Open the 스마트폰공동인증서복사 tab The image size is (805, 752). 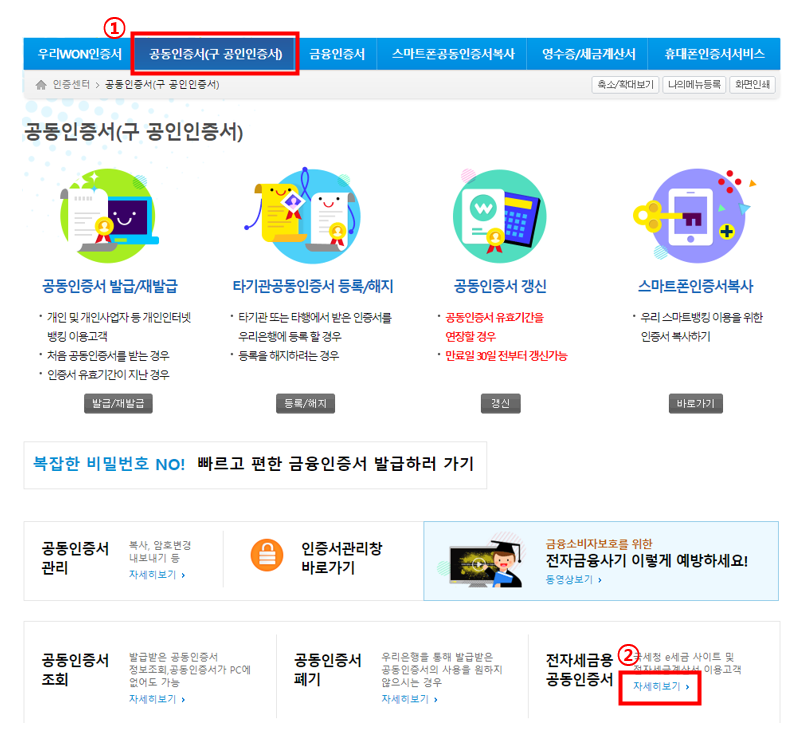(x=453, y=54)
